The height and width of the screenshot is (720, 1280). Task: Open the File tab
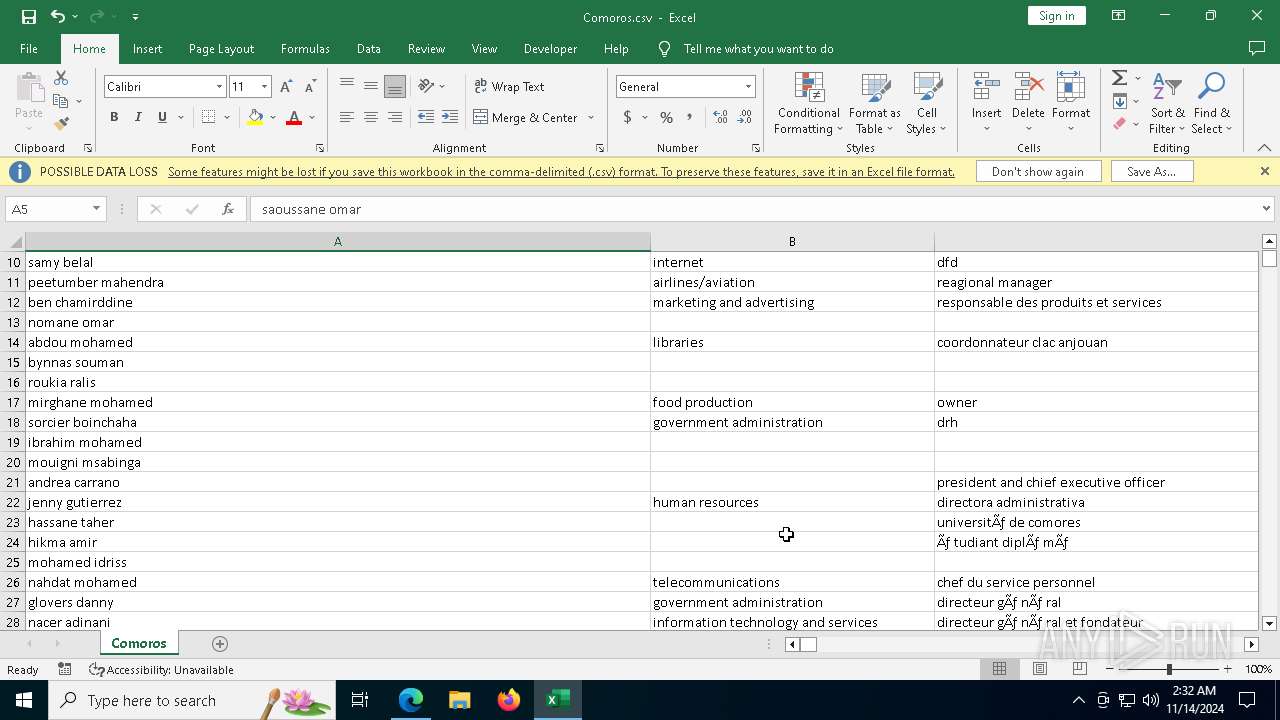point(29,48)
